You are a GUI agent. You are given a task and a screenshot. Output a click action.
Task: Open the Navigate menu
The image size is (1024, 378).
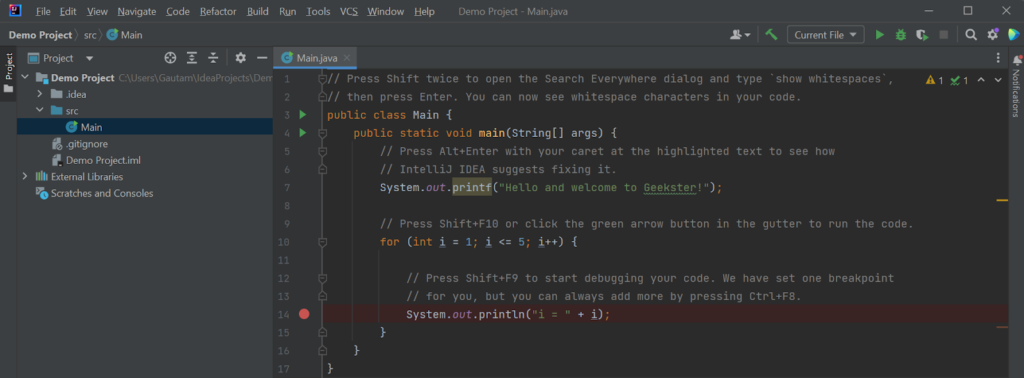[136, 12]
